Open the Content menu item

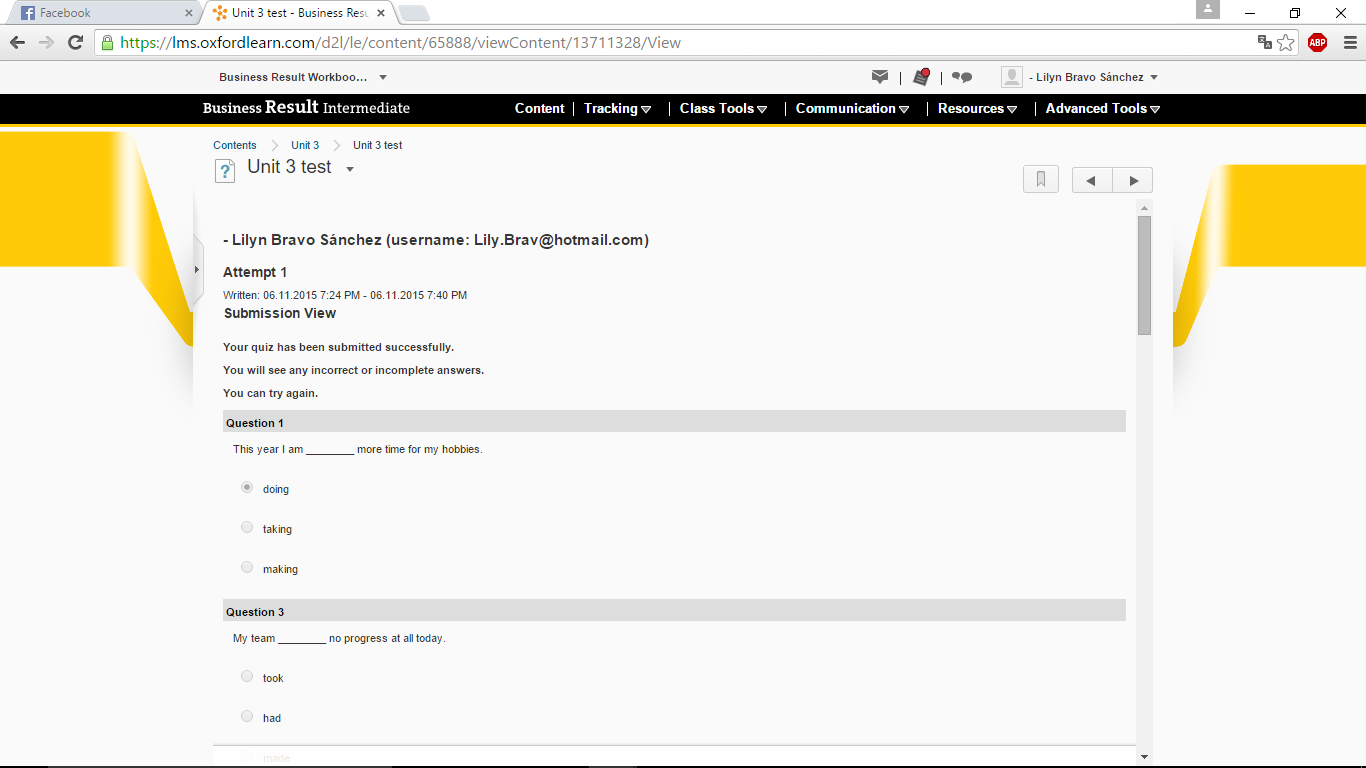[x=539, y=109]
